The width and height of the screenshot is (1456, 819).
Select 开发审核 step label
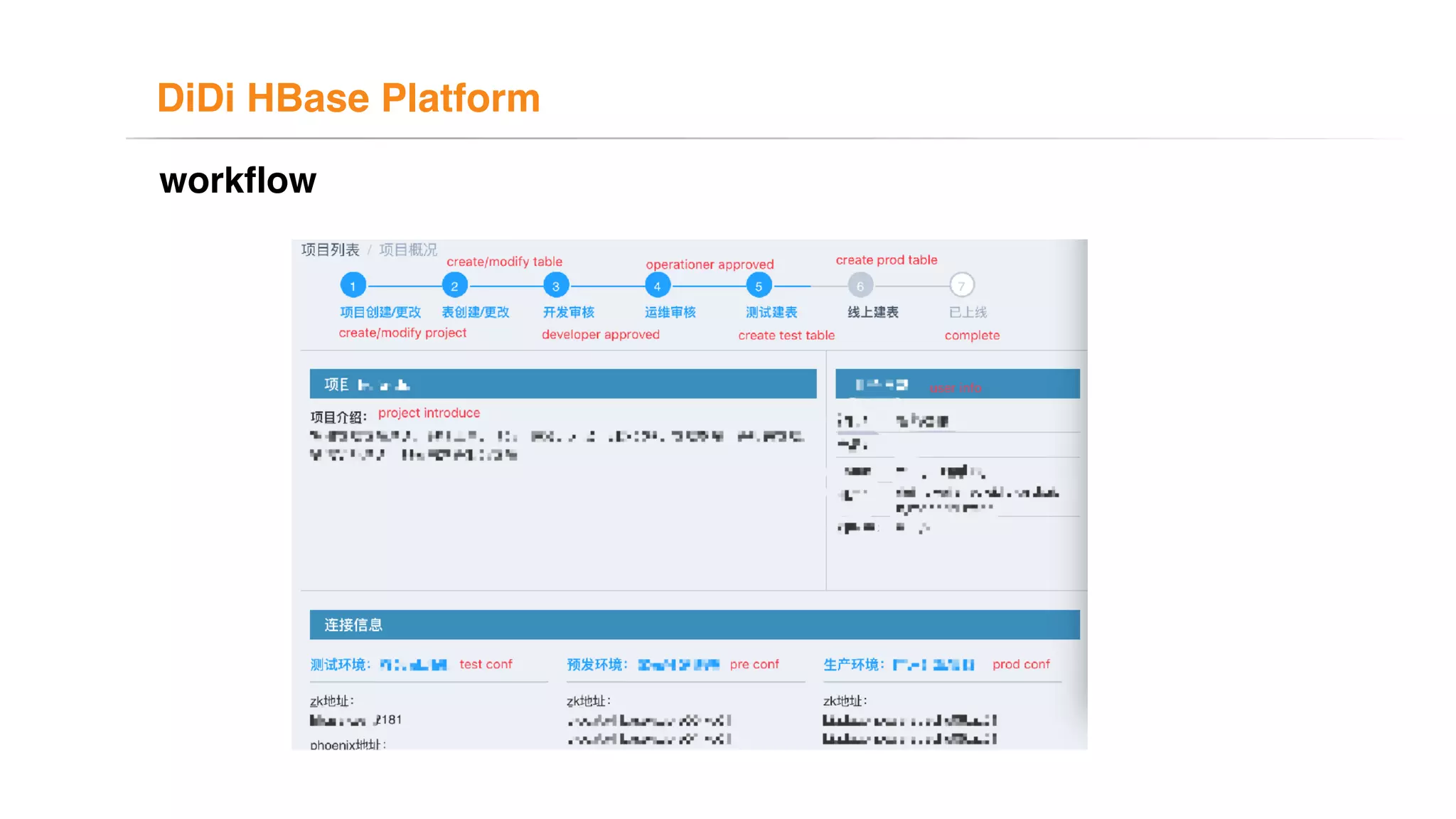tap(569, 312)
